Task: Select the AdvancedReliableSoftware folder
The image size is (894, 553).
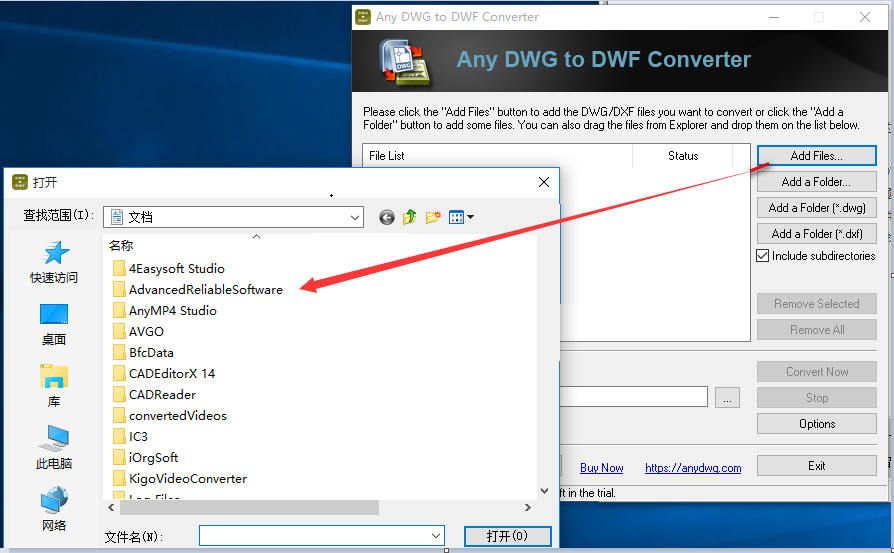Action: [x=198, y=290]
